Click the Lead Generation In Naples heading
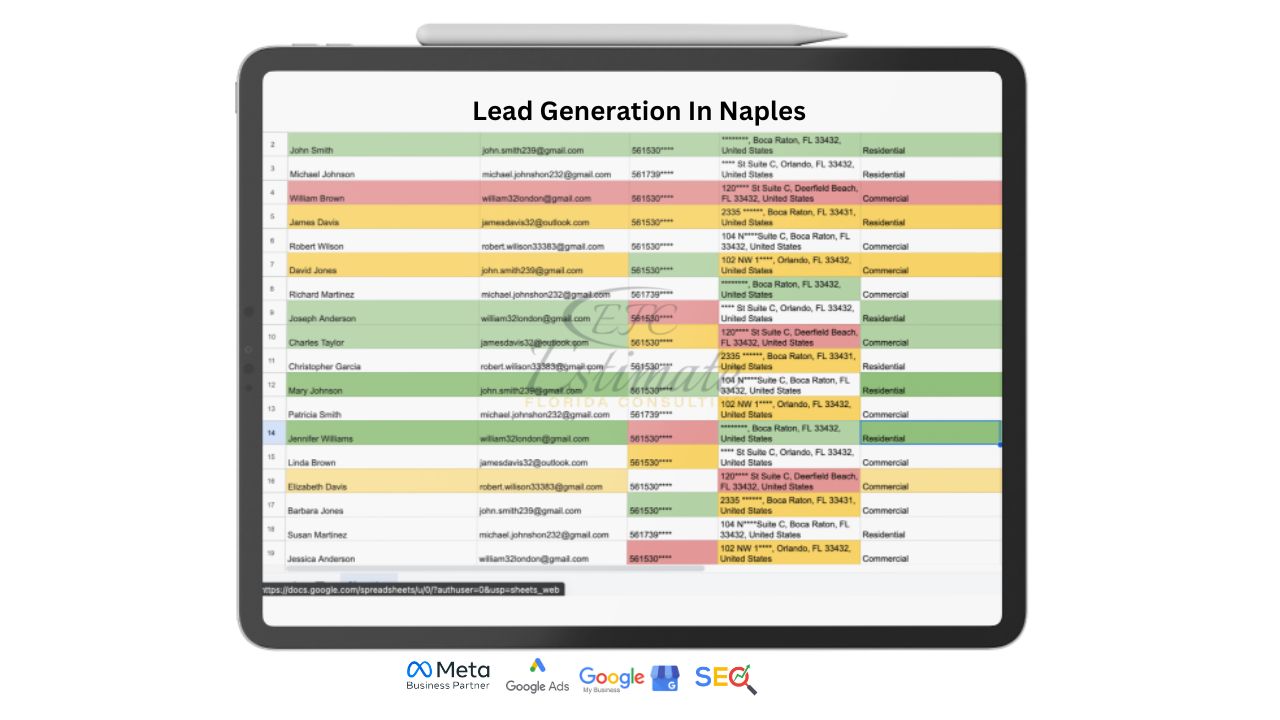Screen dimensions: 1280x720 click(x=639, y=111)
